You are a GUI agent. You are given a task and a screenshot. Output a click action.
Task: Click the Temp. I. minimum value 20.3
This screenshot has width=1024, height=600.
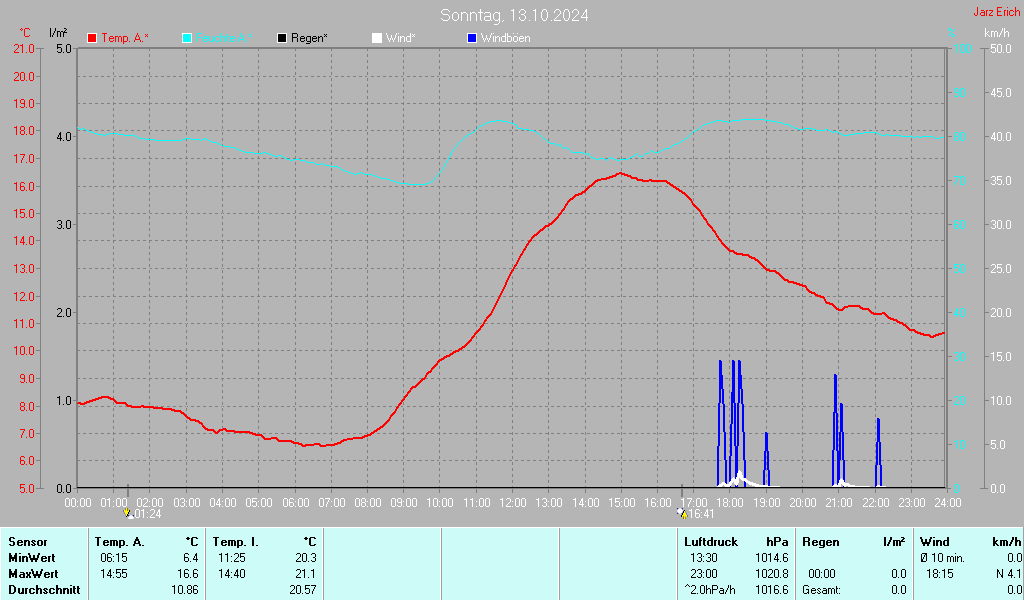[306, 558]
